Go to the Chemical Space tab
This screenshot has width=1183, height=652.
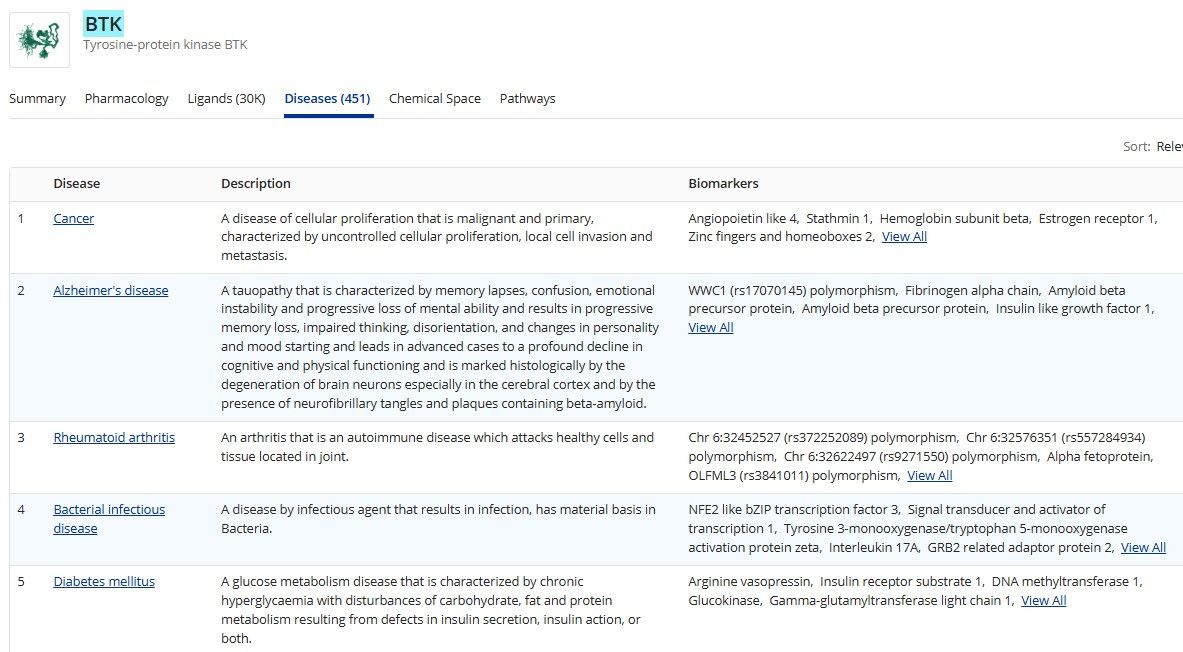click(x=434, y=99)
